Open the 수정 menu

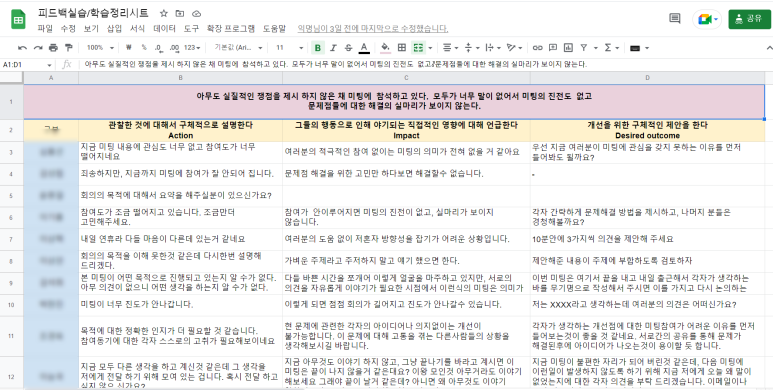click(x=68, y=29)
